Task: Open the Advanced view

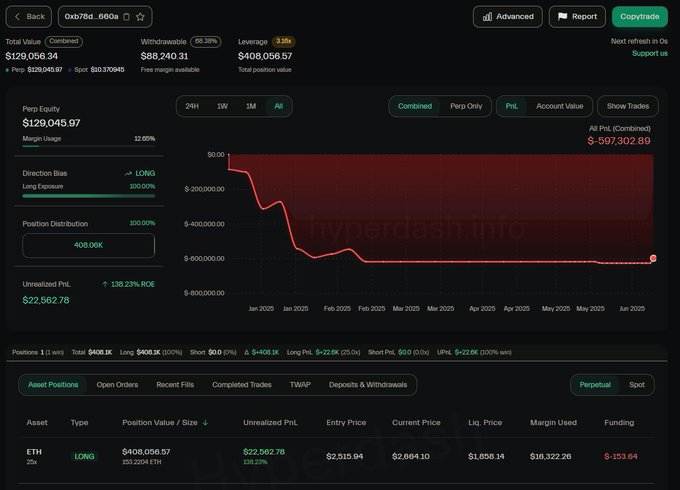Action: [x=507, y=16]
